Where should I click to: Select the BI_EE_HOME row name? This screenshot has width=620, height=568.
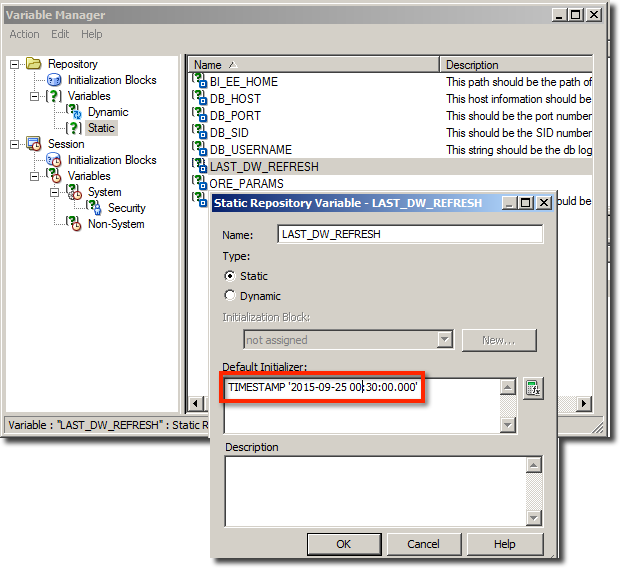(x=244, y=81)
